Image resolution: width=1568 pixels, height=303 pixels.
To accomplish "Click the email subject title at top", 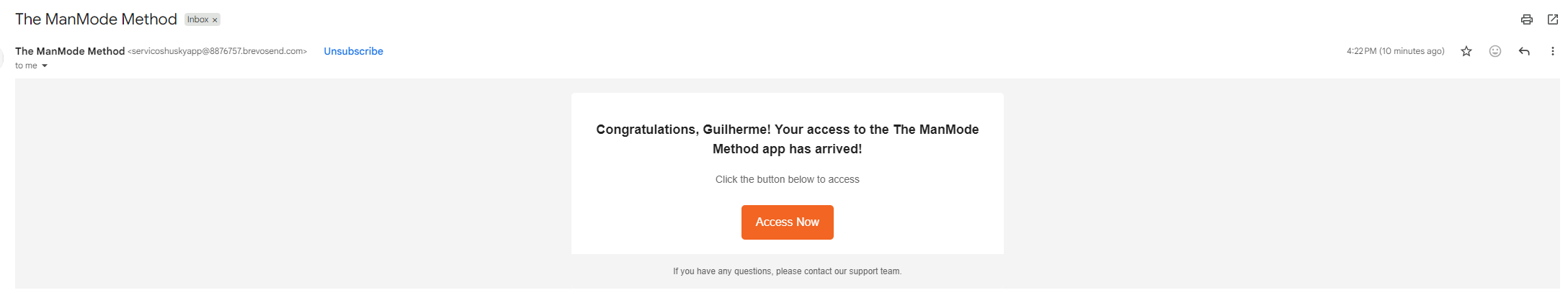I will 96,19.
